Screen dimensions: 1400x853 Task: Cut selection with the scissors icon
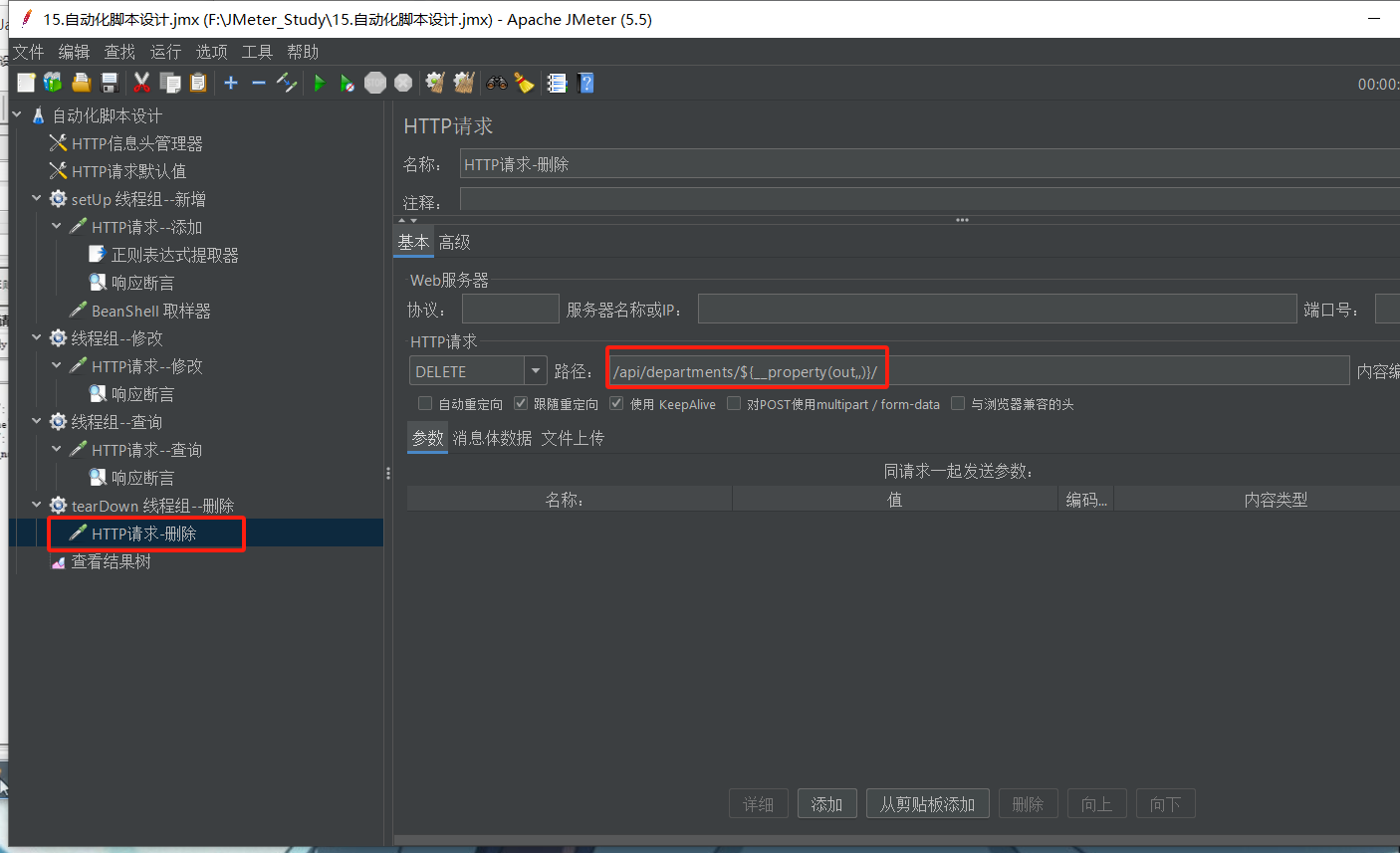141,83
